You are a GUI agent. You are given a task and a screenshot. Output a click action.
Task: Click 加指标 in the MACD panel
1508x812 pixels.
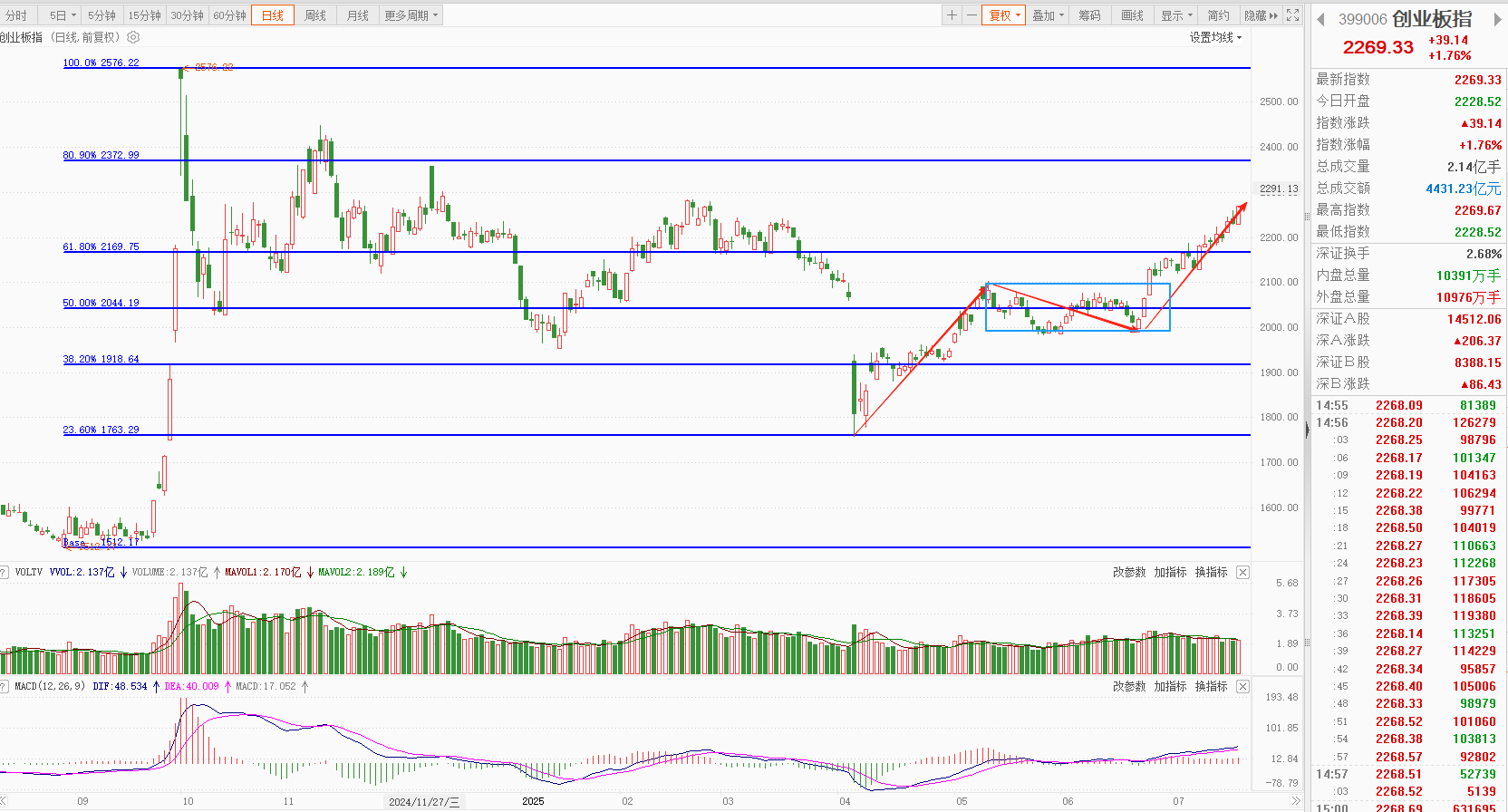1170,687
